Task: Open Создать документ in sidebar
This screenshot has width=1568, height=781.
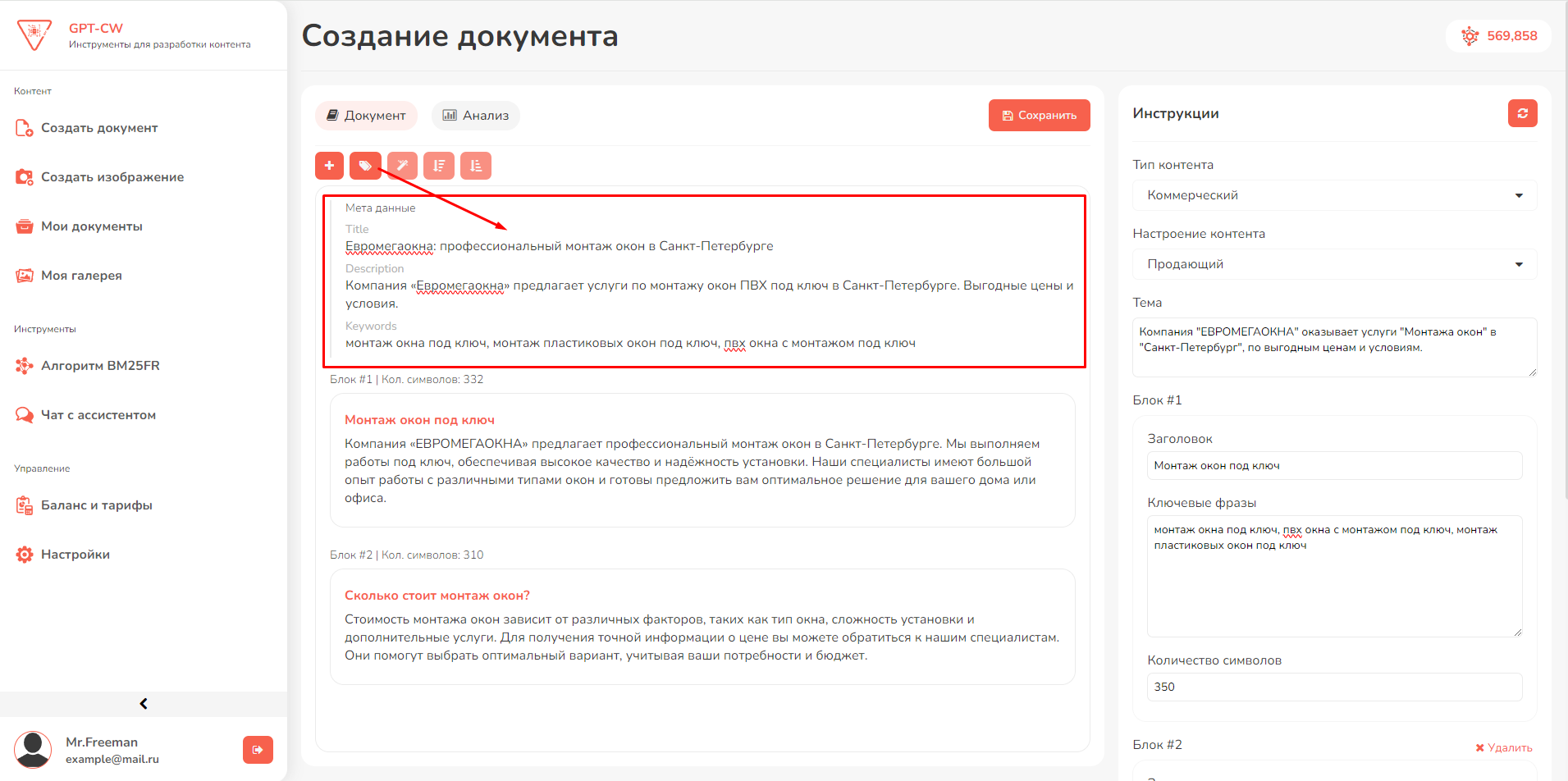Action: coord(99,128)
